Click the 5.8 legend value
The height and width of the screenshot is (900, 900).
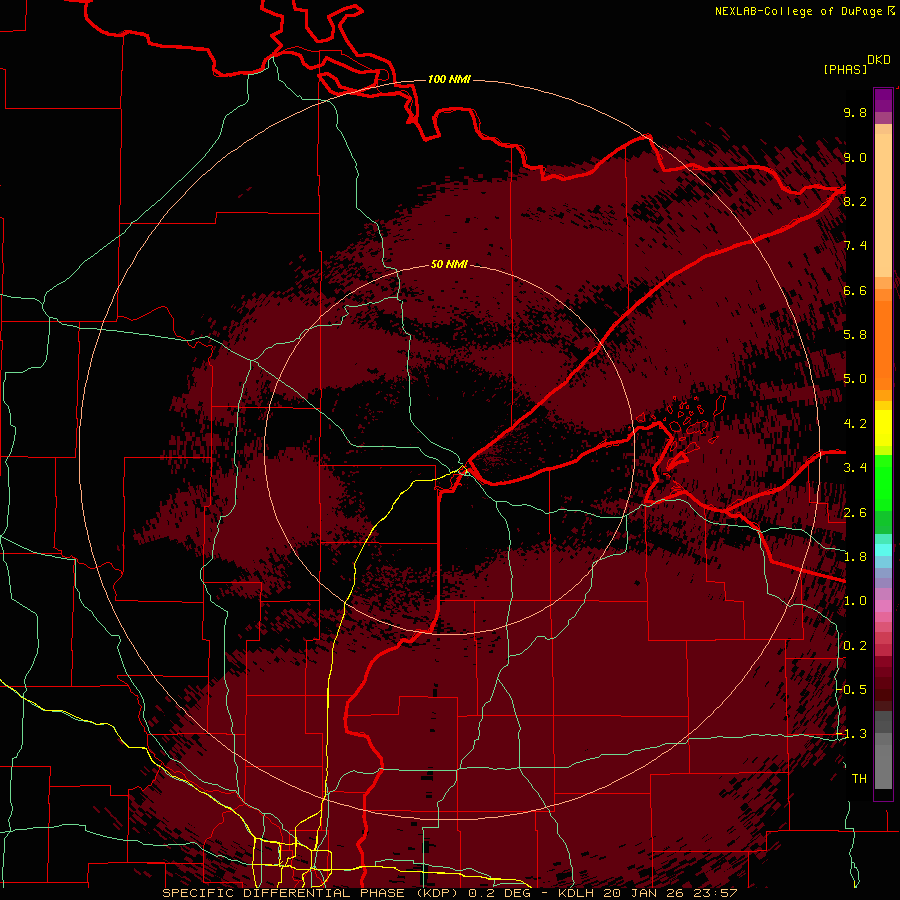[855, 335]
